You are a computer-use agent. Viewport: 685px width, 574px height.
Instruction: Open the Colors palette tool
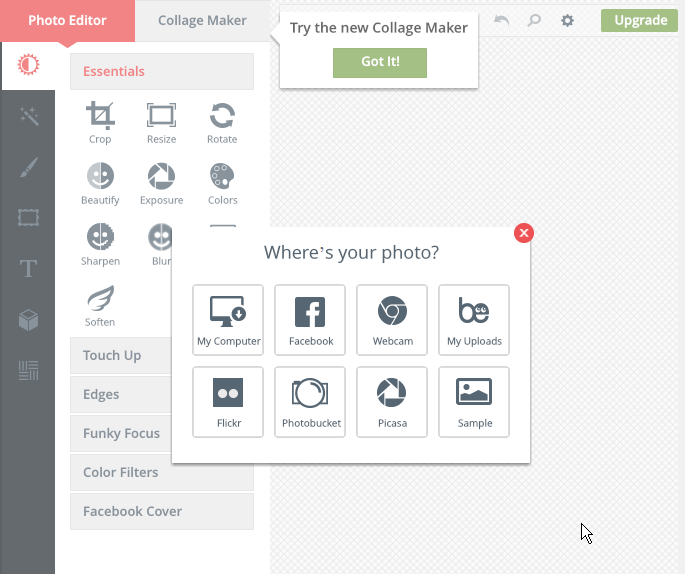pyautogui.click(x=222, y=183)
